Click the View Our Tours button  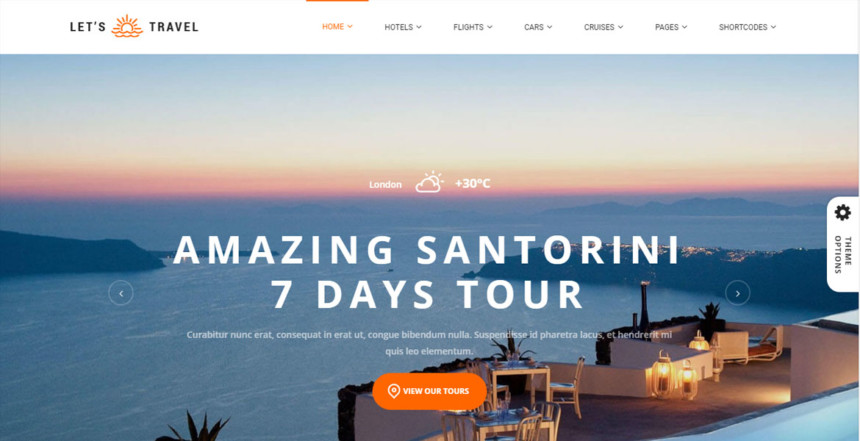[x=429, y=391]
